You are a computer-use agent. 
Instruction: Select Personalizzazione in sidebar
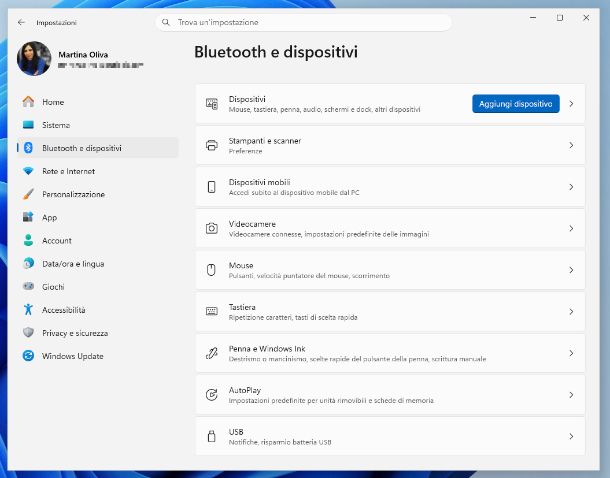(98, 194)
